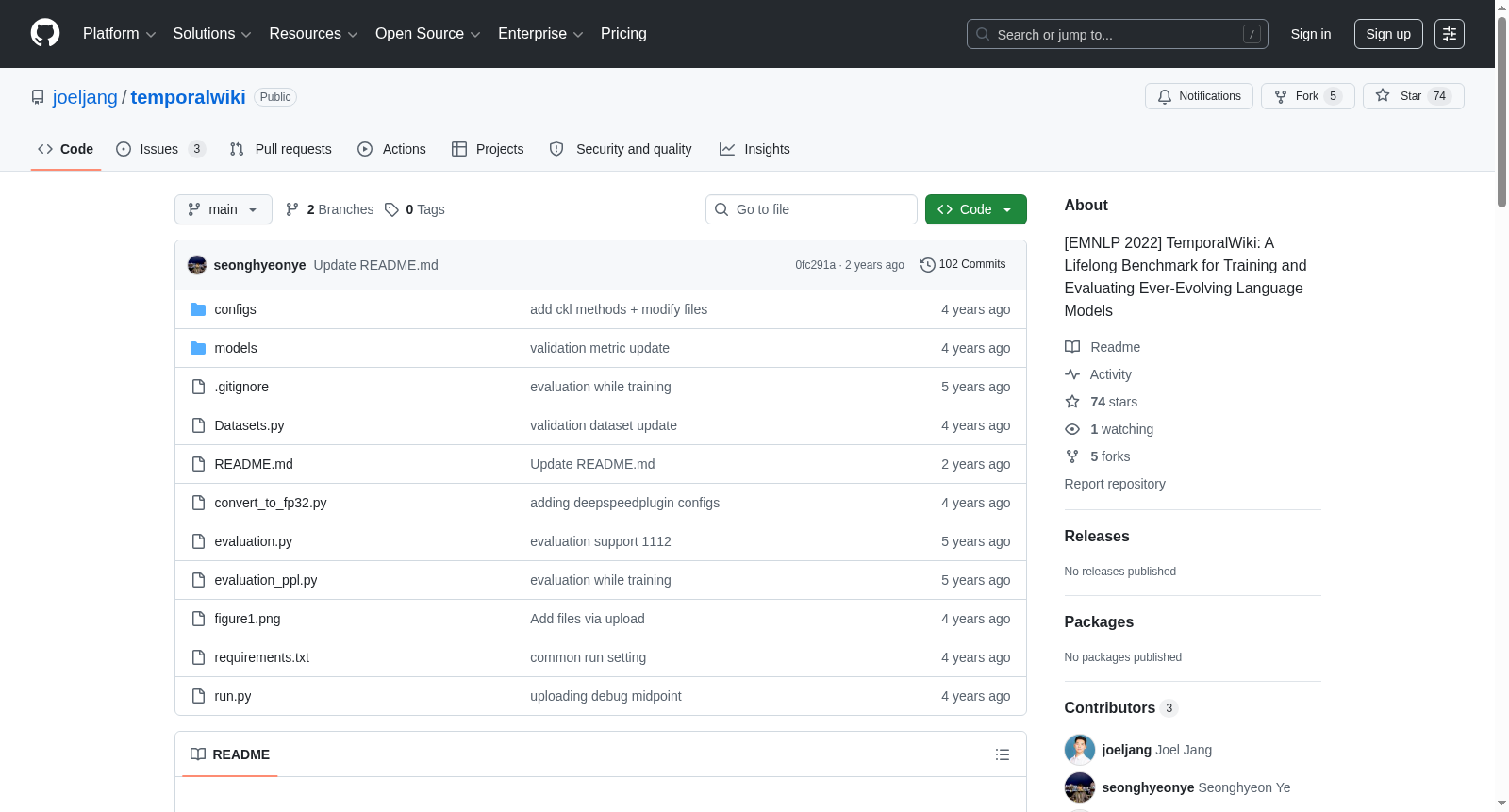Click the .gitignore file icon

pos(198,387)
